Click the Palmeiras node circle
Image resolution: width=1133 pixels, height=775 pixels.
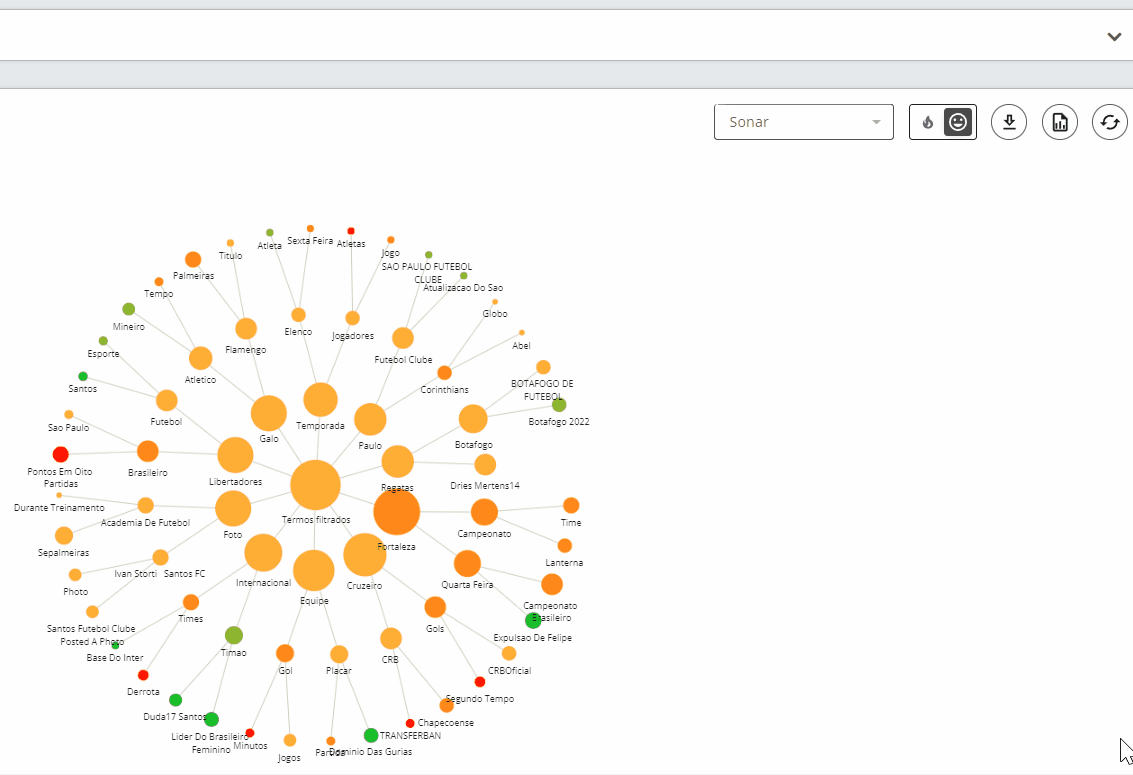193,259
